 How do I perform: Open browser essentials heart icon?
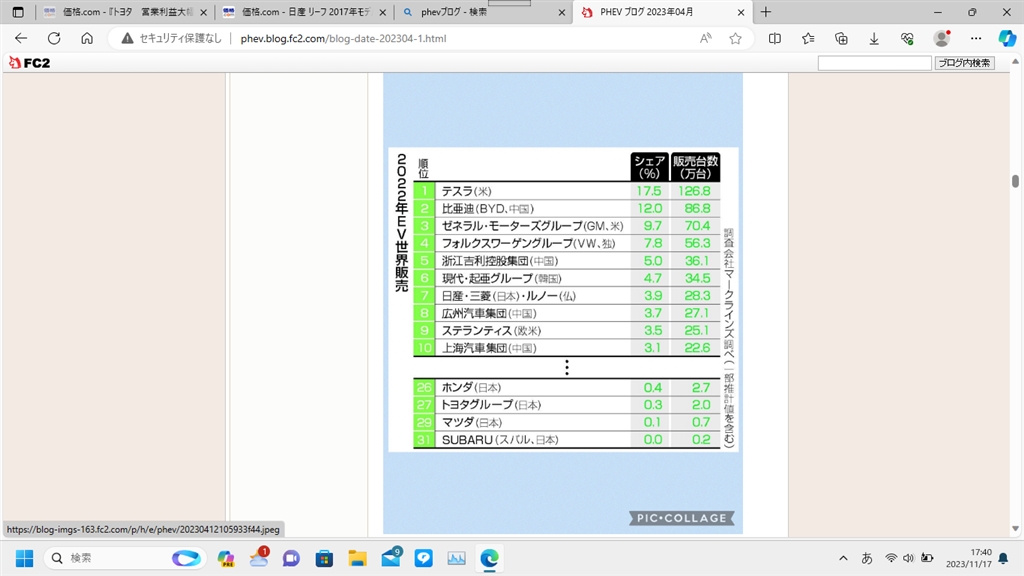907,39
